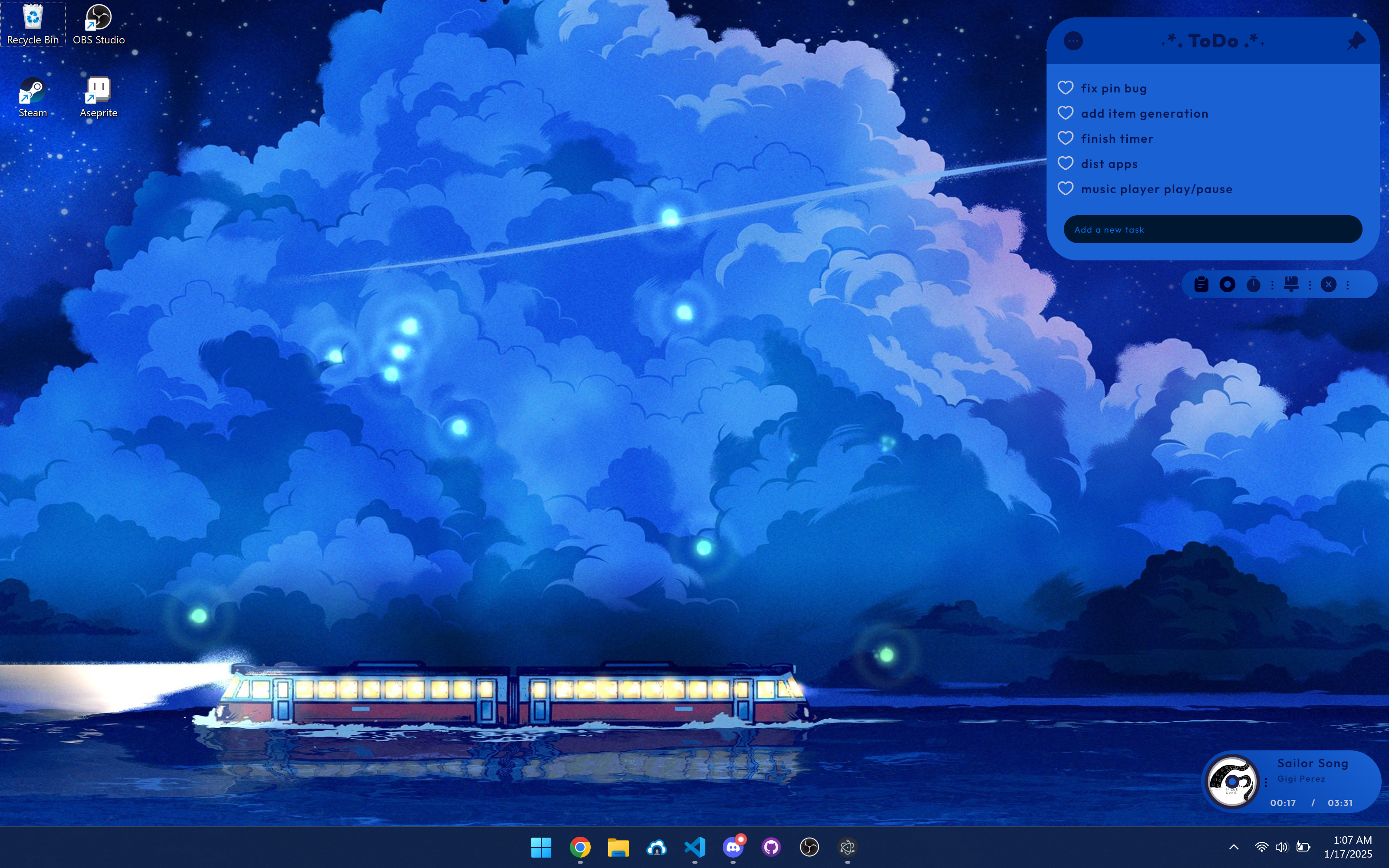
Task: Click the 'add item generation' task text
Action: click(1145, 114)
